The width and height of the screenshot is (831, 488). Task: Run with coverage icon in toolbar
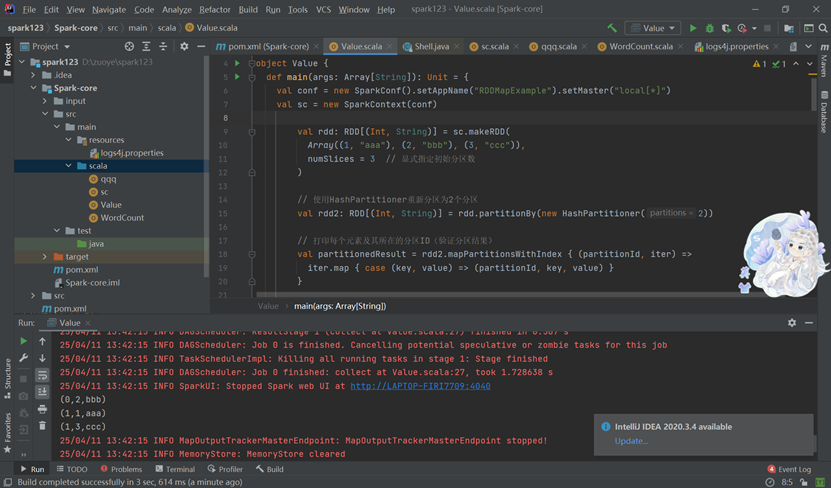(x=726, y=28)
